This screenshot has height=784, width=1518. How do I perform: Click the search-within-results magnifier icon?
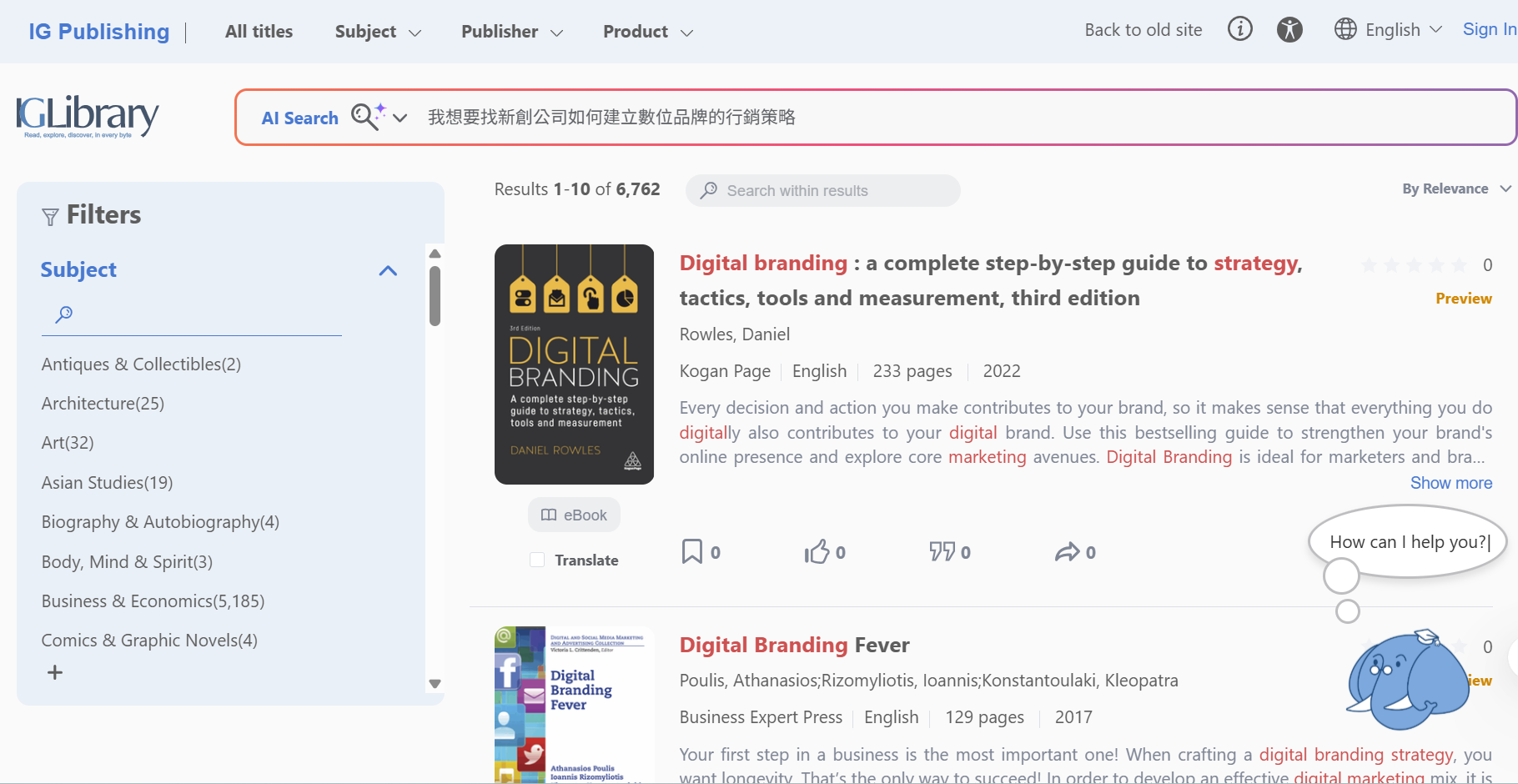(708, 190)
